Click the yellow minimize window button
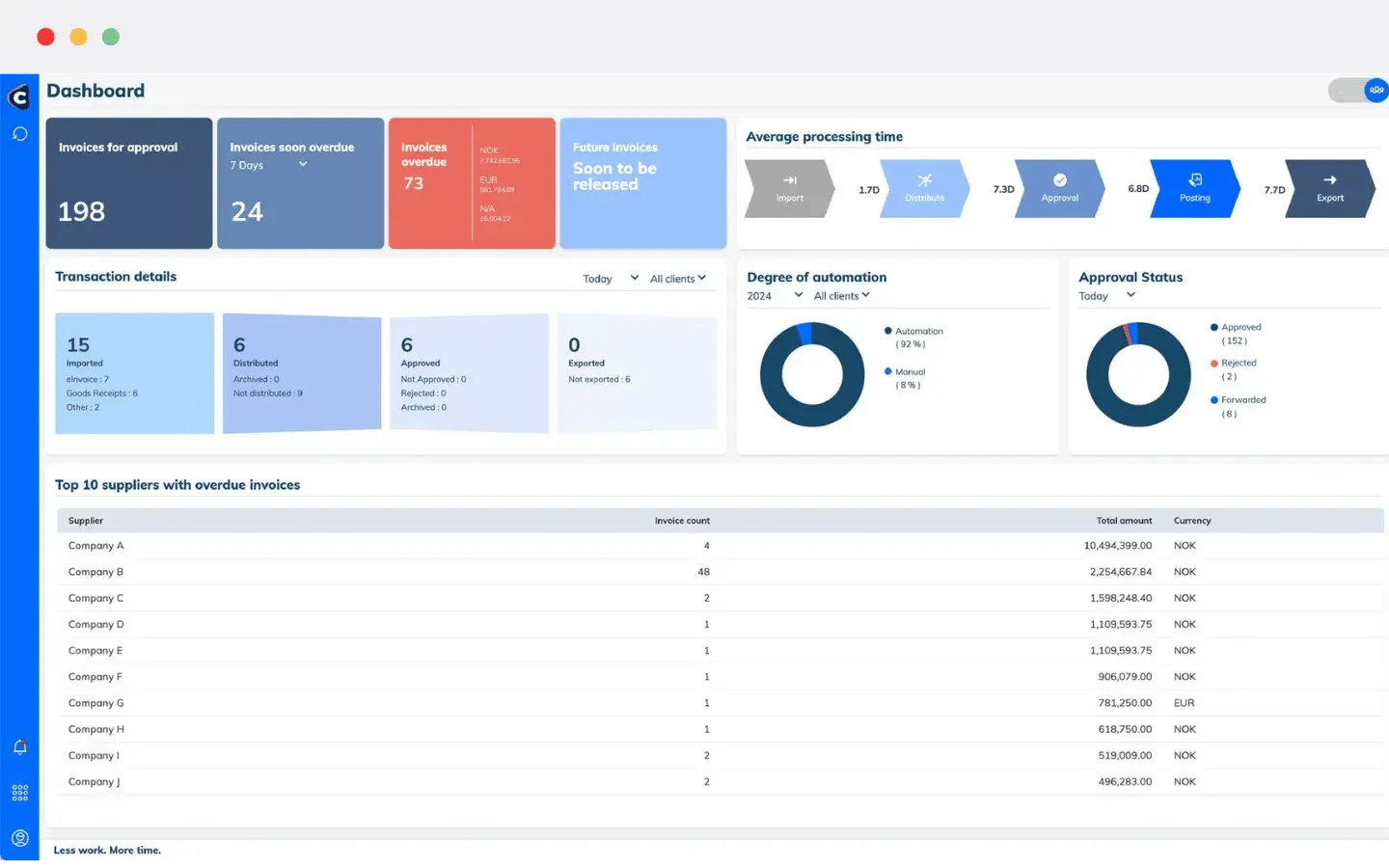This screenshot has height=868, width=1389. (78, 37)
